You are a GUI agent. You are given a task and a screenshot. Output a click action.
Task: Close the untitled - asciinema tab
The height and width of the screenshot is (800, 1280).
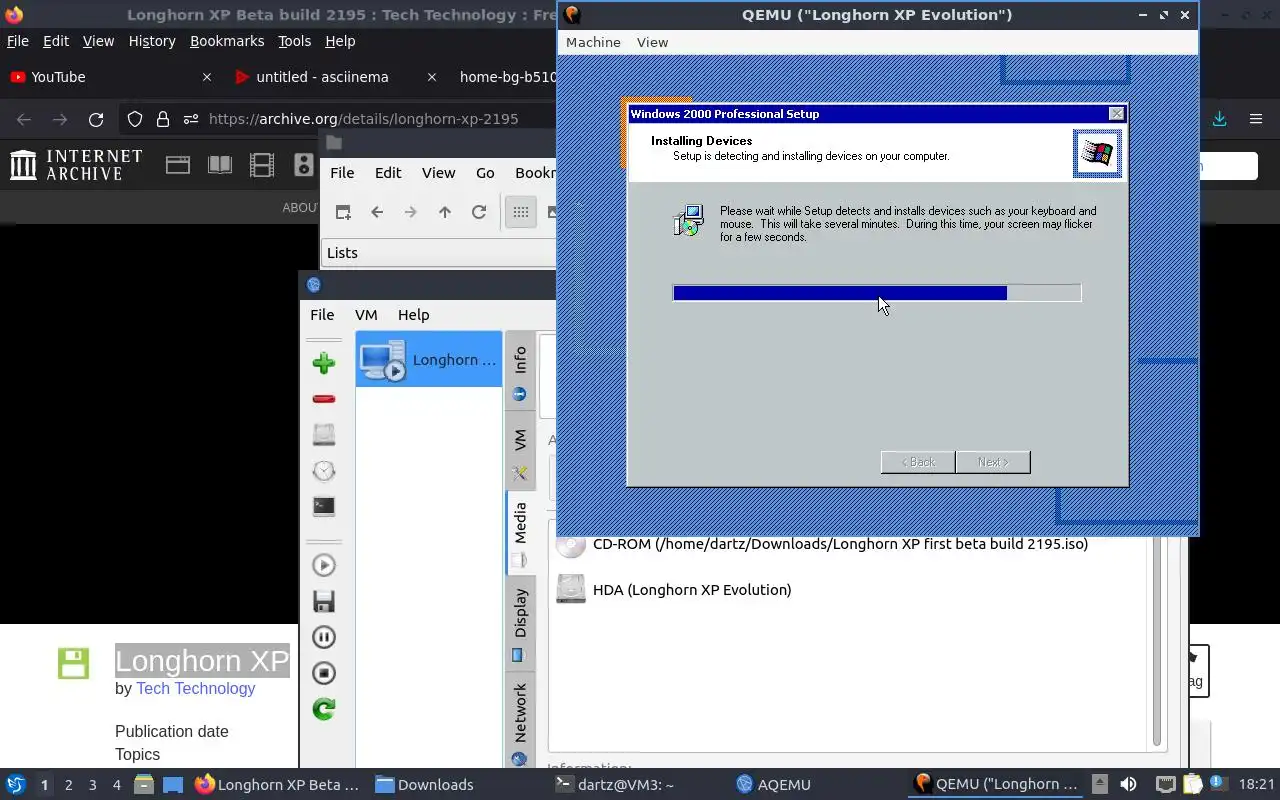tap(432, 77)
